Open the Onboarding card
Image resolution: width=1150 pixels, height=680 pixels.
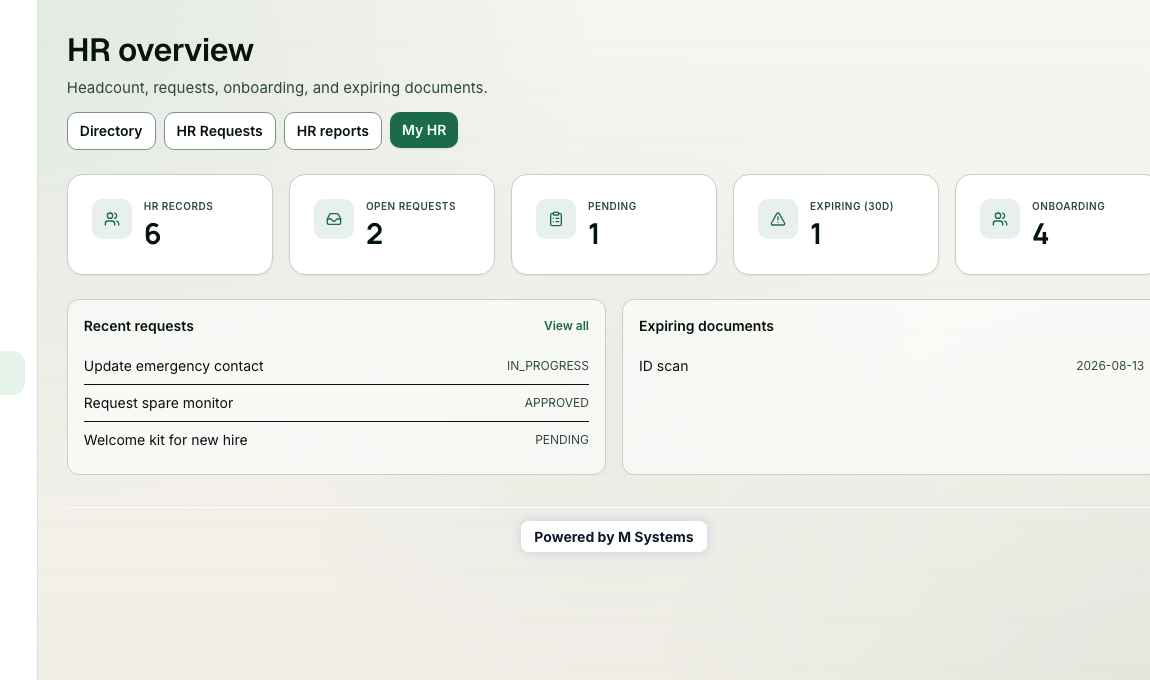point(1053,224)
